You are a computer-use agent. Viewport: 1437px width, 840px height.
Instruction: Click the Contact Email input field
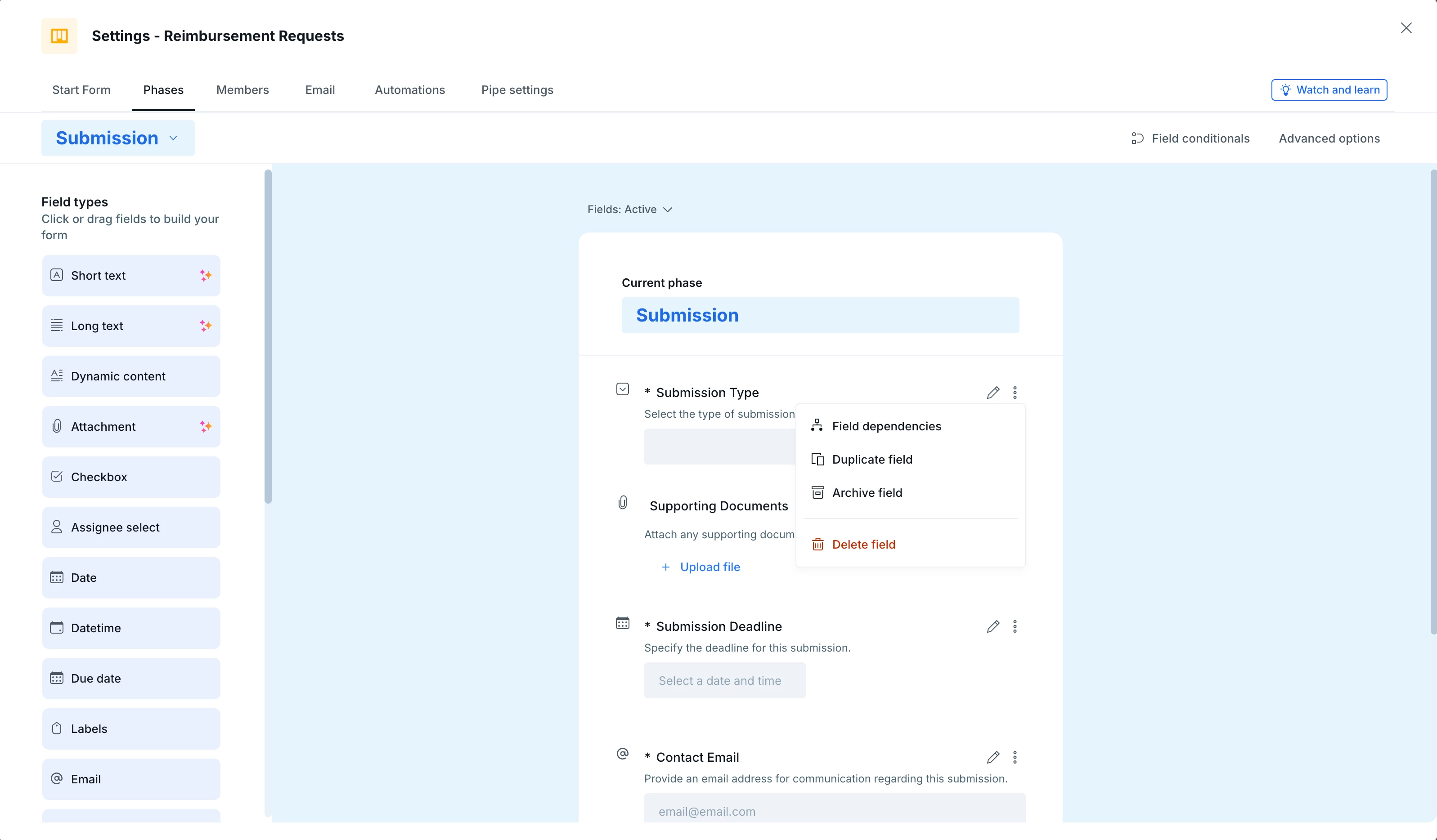[x=834, y=810]
